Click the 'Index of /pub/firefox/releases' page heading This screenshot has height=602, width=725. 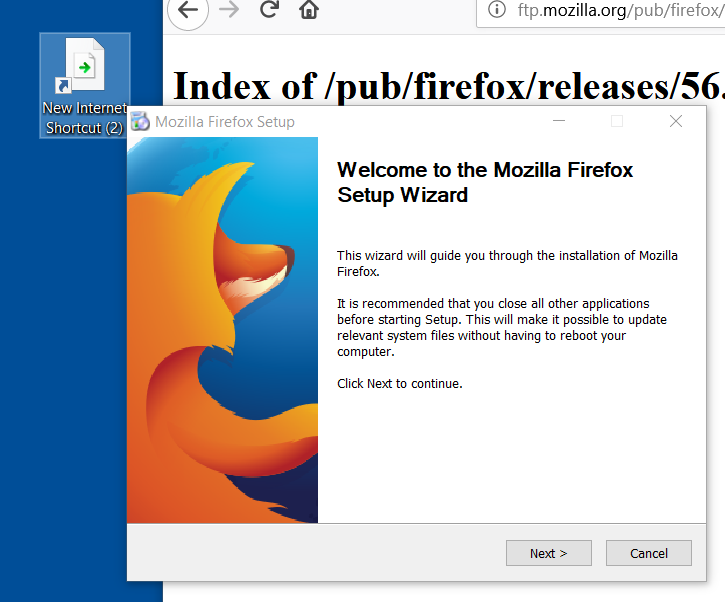tap(449, 86)
